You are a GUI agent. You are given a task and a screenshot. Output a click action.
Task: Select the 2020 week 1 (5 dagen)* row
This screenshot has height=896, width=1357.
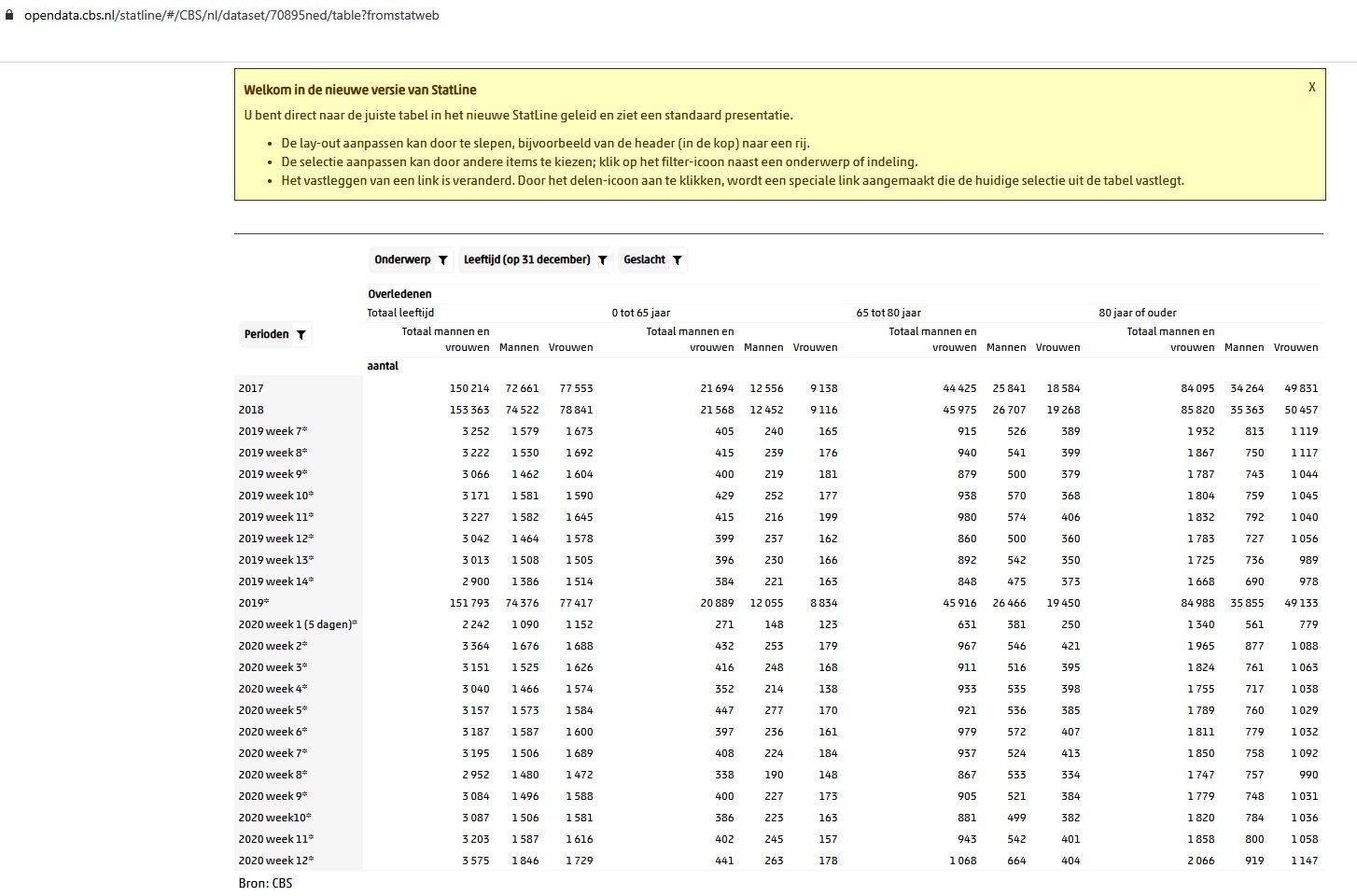298,624
